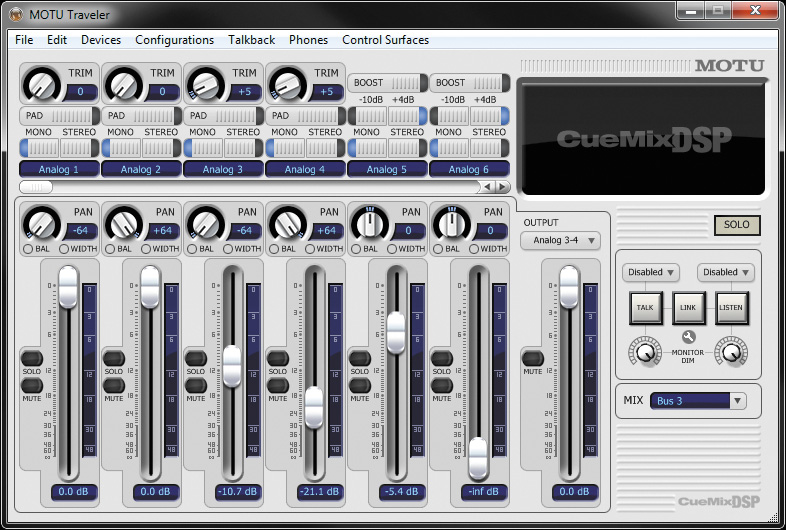786x530 pixels.
Task: Open the Phones menu
Action: 308,40
